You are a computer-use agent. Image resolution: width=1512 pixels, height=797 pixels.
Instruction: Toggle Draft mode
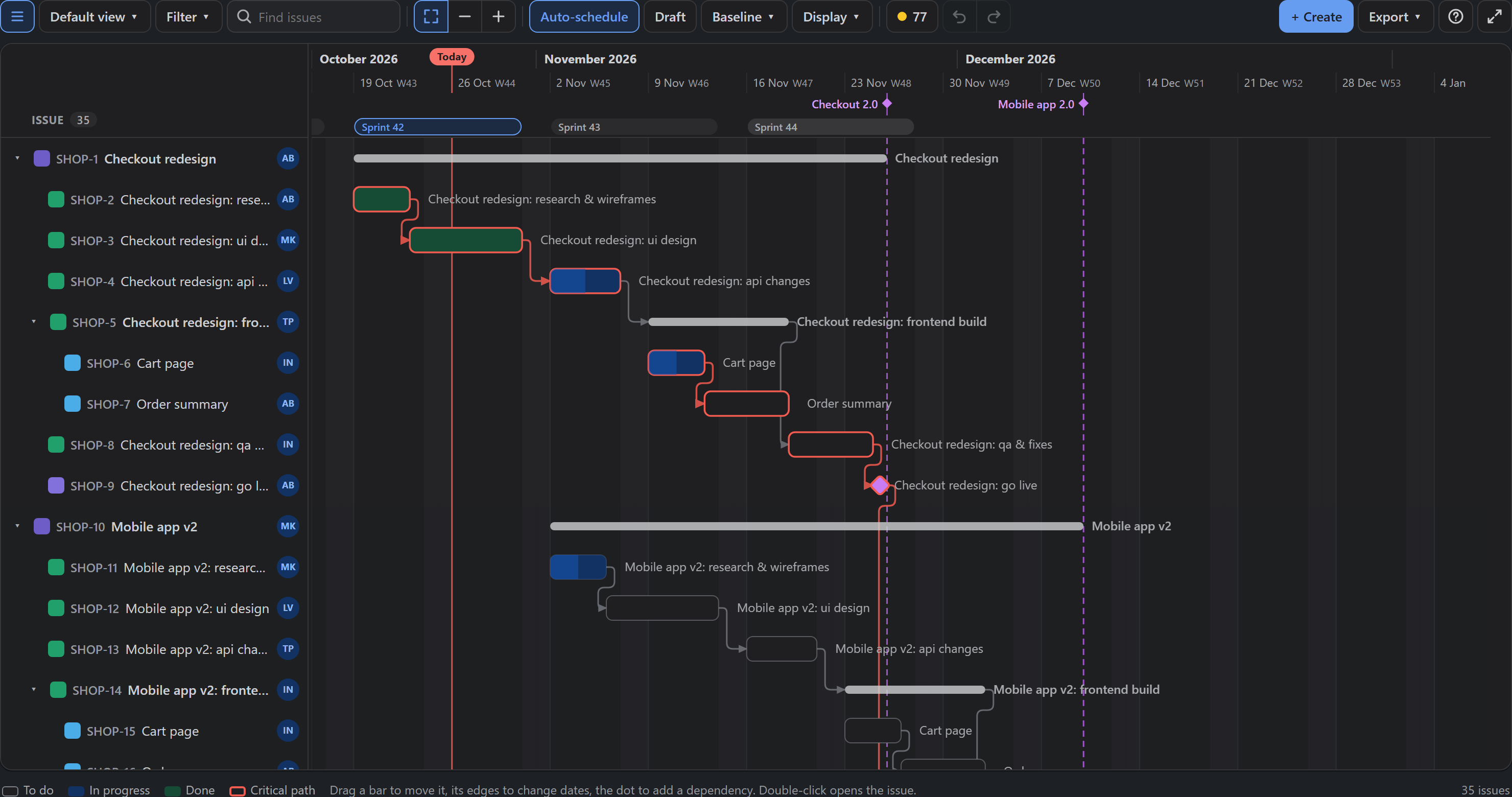pyautogui.click(x=670, y=16)
